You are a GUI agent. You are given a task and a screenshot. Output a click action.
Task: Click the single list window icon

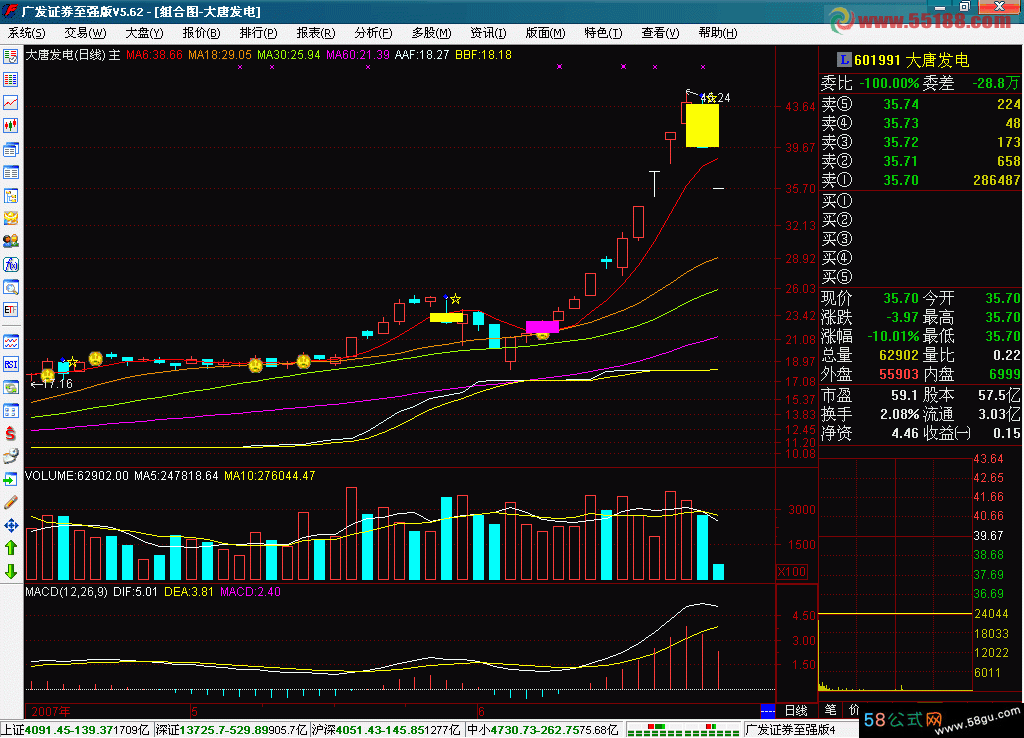(x=10, y=172)
